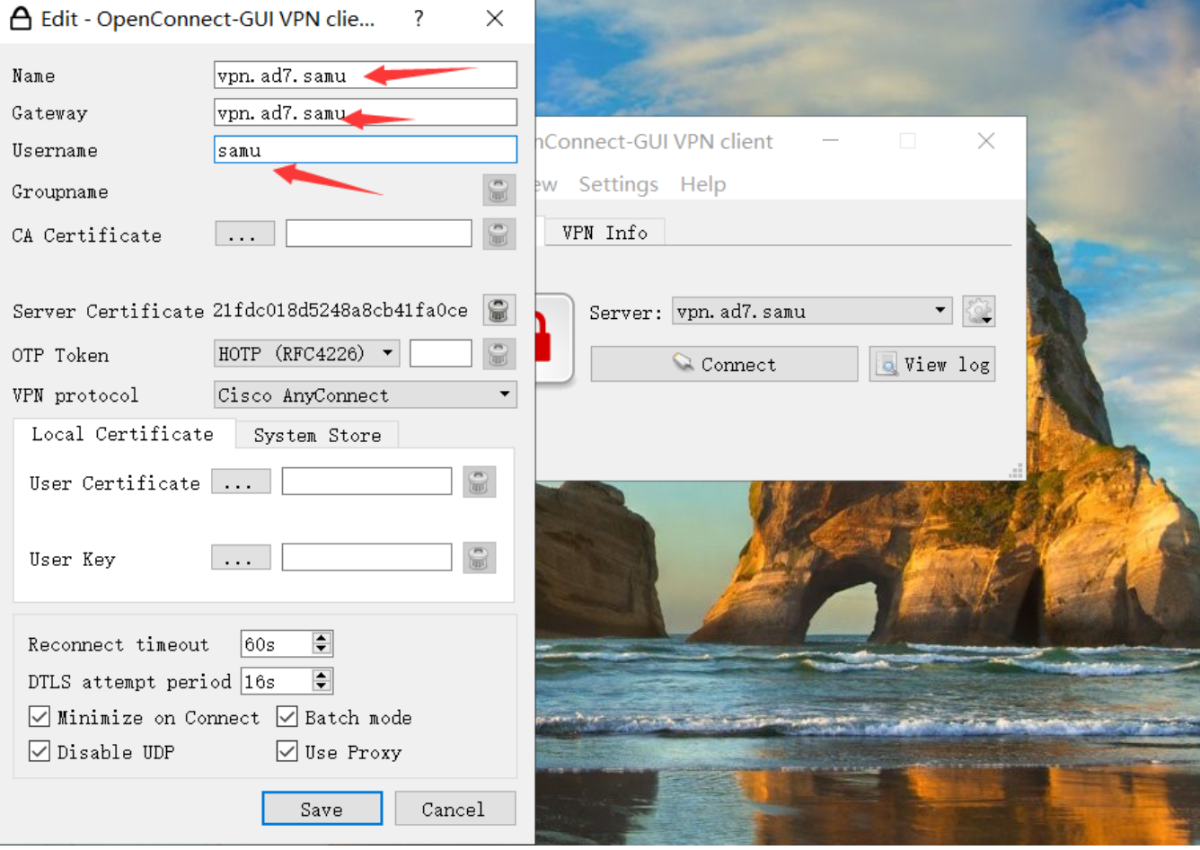The image size is (1200, 850).
Task: Uncheck the Disable UDP checkbox
Action: click(39, 751)
